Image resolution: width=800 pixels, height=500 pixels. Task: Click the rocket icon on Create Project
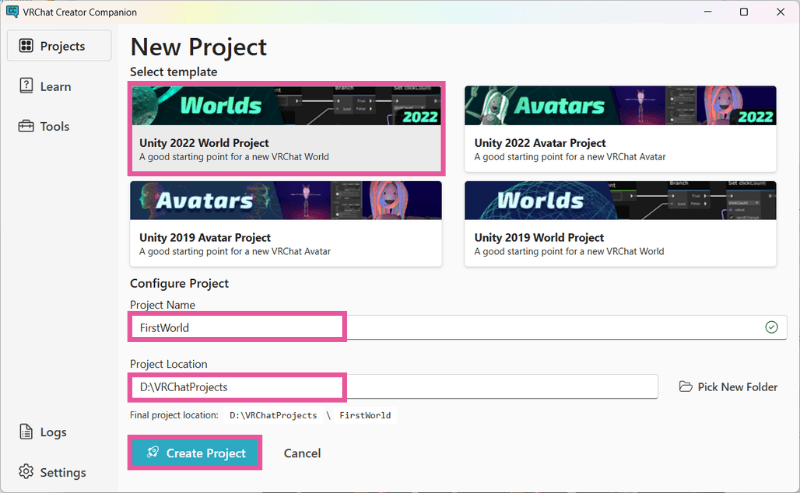tap(153, 453)
